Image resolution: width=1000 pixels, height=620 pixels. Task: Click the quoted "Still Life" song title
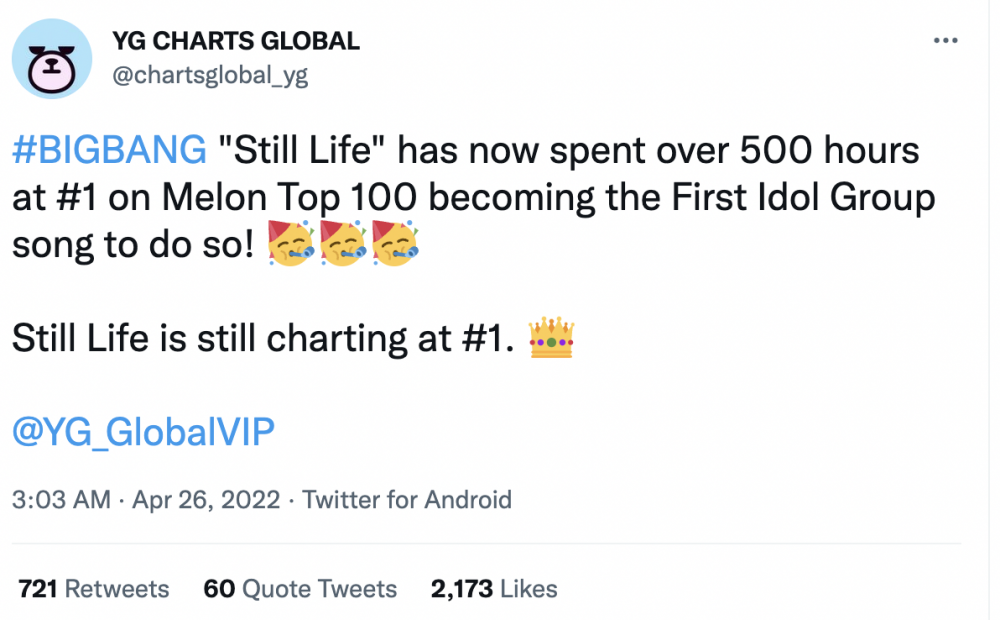click(307, 152)
